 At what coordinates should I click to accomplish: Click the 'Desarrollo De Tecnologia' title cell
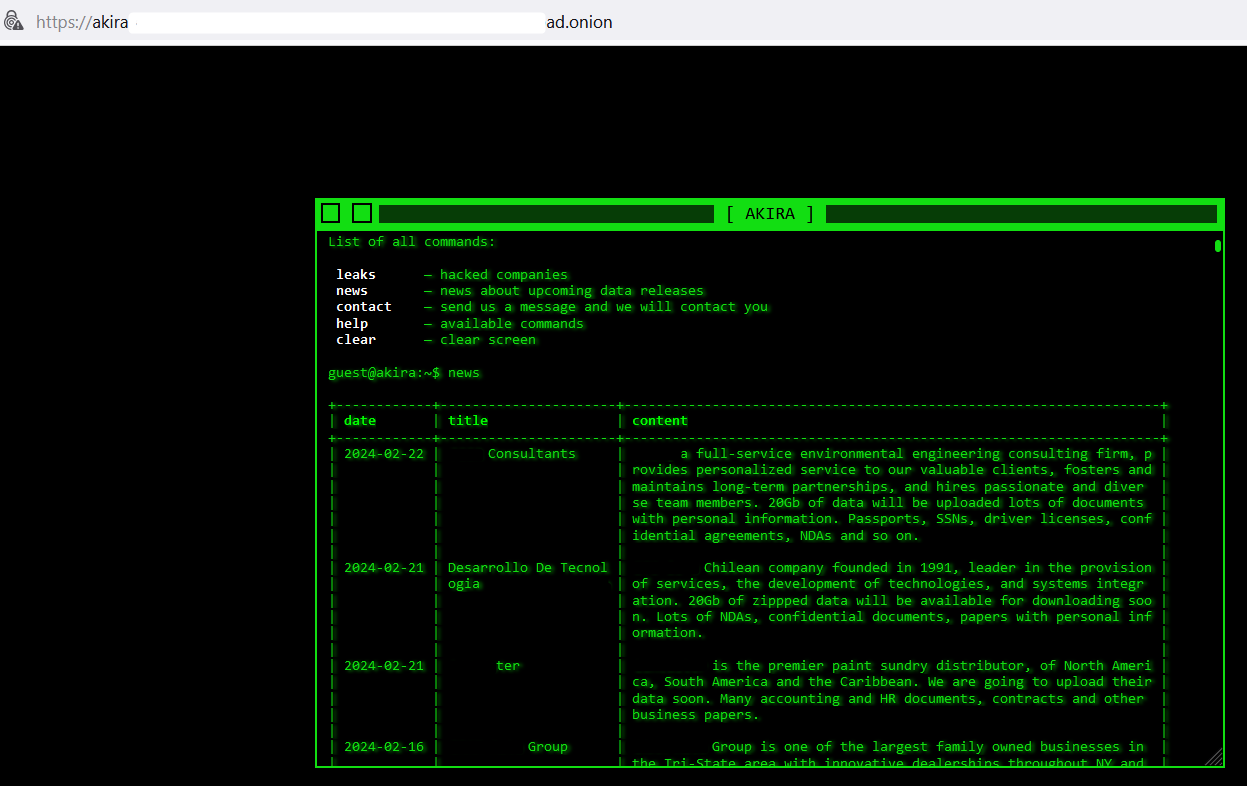pyautogui.click(x=527, y=576)
